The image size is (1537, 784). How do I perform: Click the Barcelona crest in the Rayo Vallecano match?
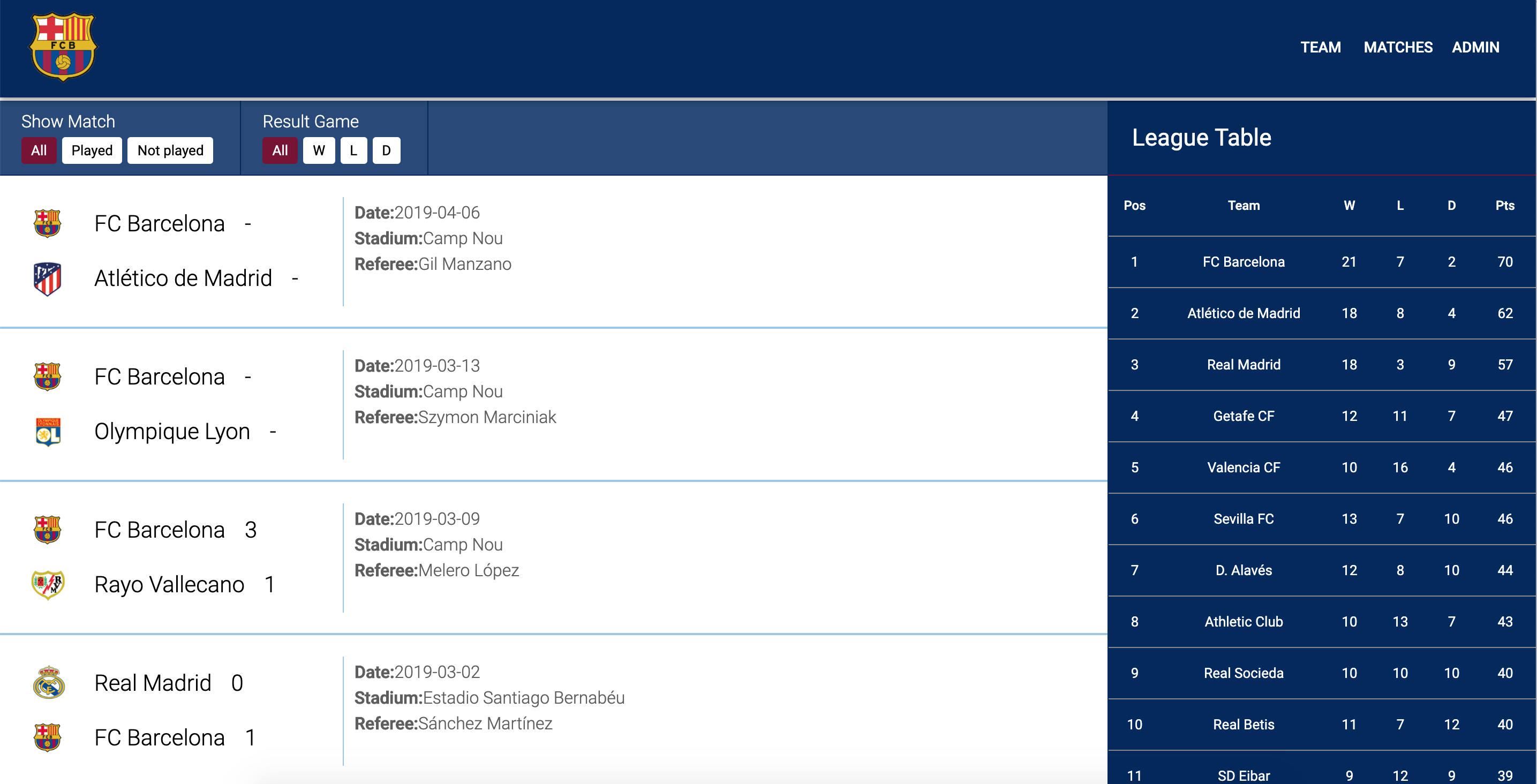point(48,529)
